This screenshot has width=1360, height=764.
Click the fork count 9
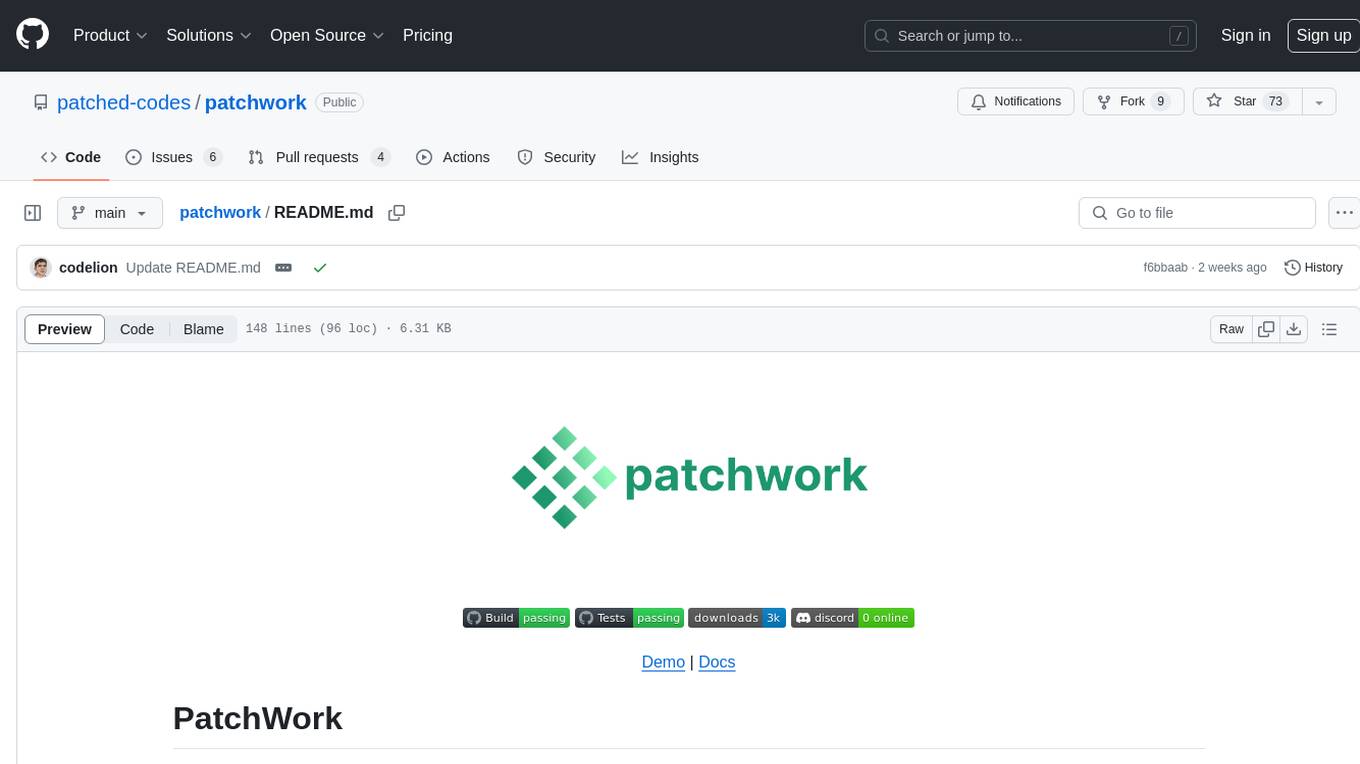point(1160,102)
